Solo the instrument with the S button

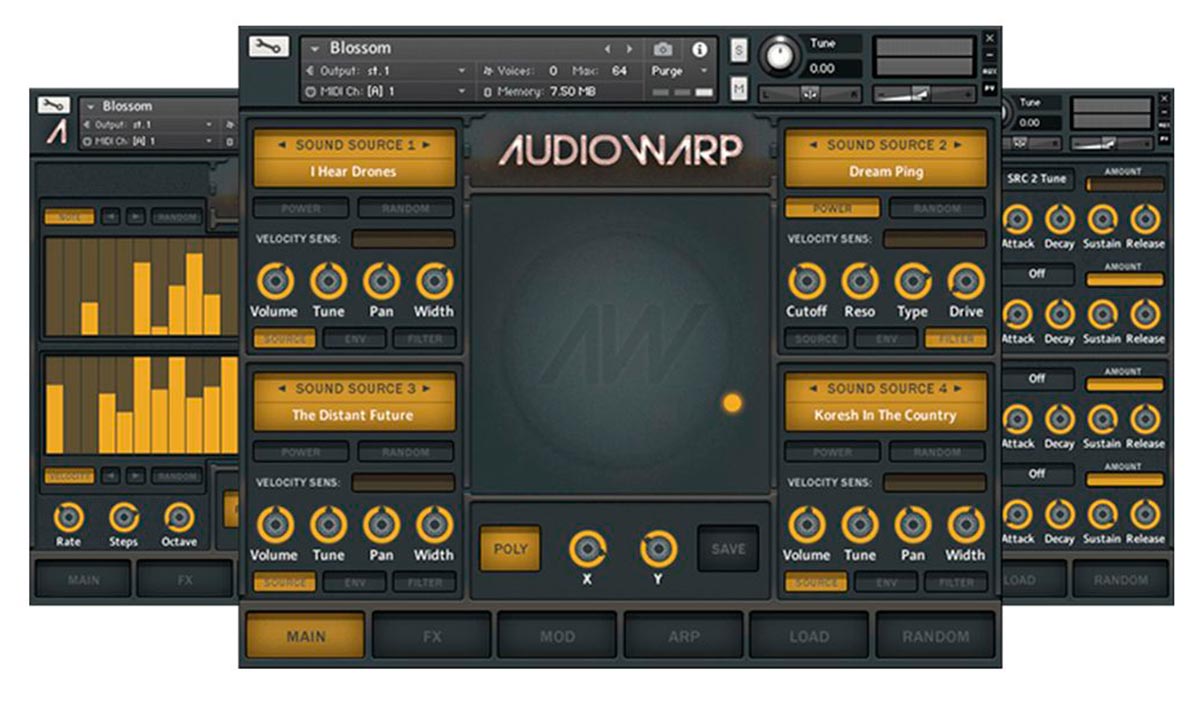pos(739,50)
